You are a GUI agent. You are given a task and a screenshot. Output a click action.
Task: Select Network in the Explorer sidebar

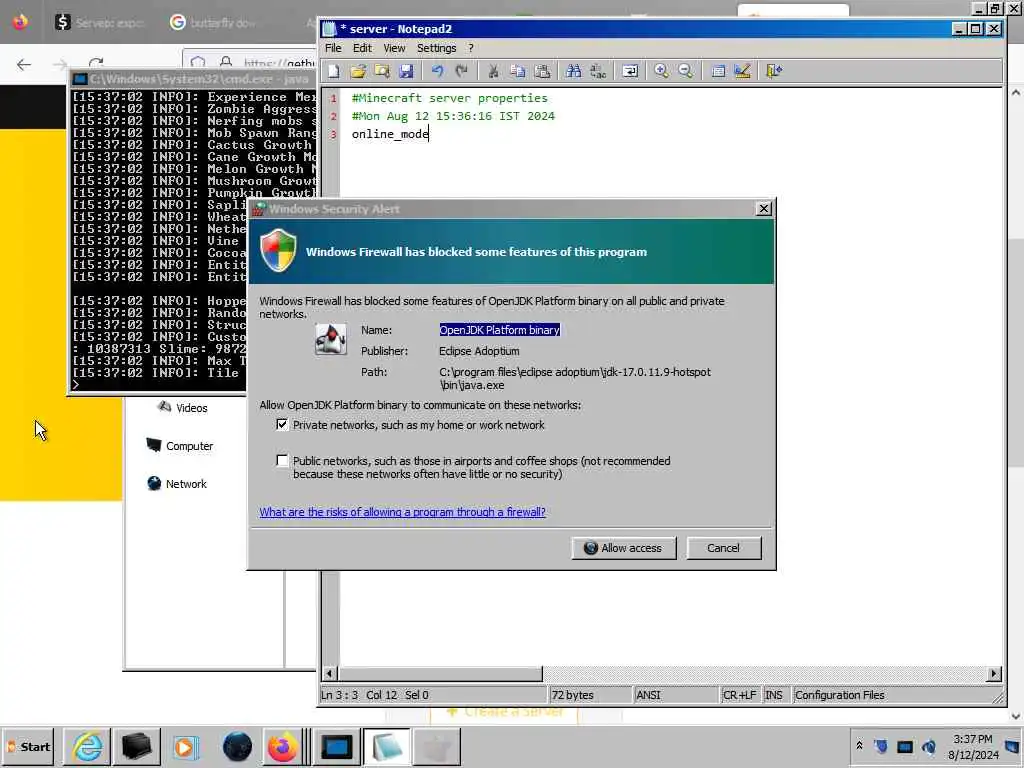(x=178, y=483)
